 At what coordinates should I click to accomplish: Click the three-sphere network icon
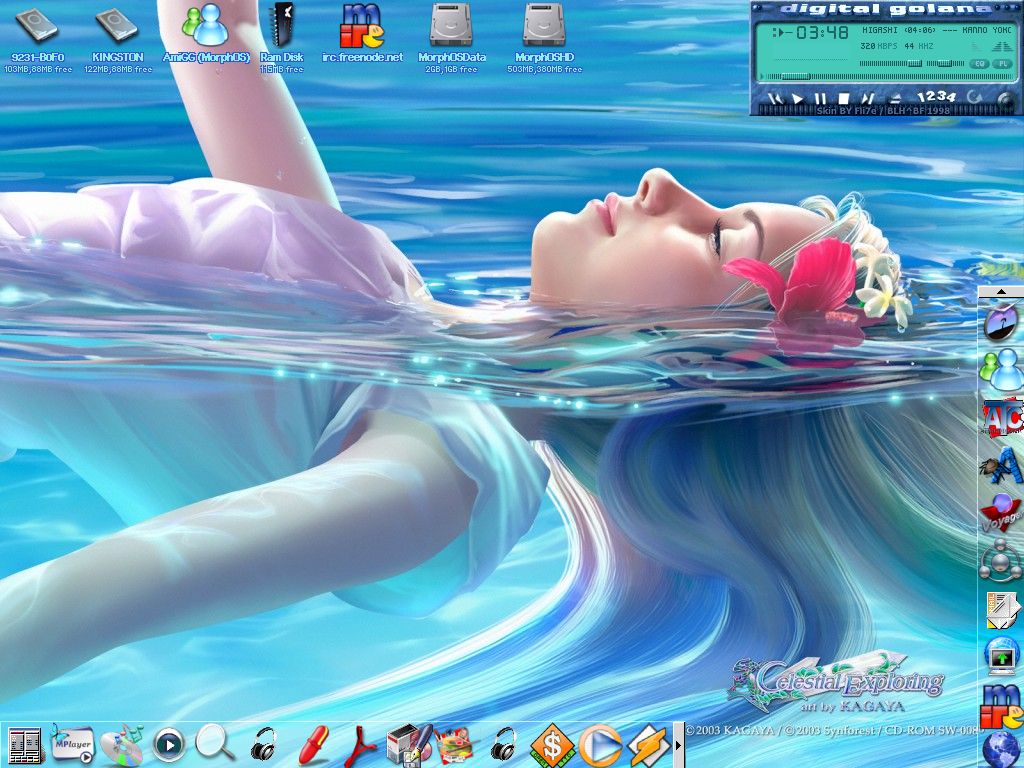[x=1000, y=560]
